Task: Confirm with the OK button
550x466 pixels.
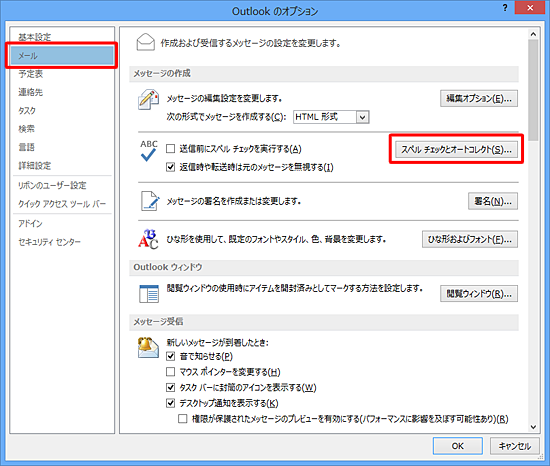Action: [x=457, y=446]
